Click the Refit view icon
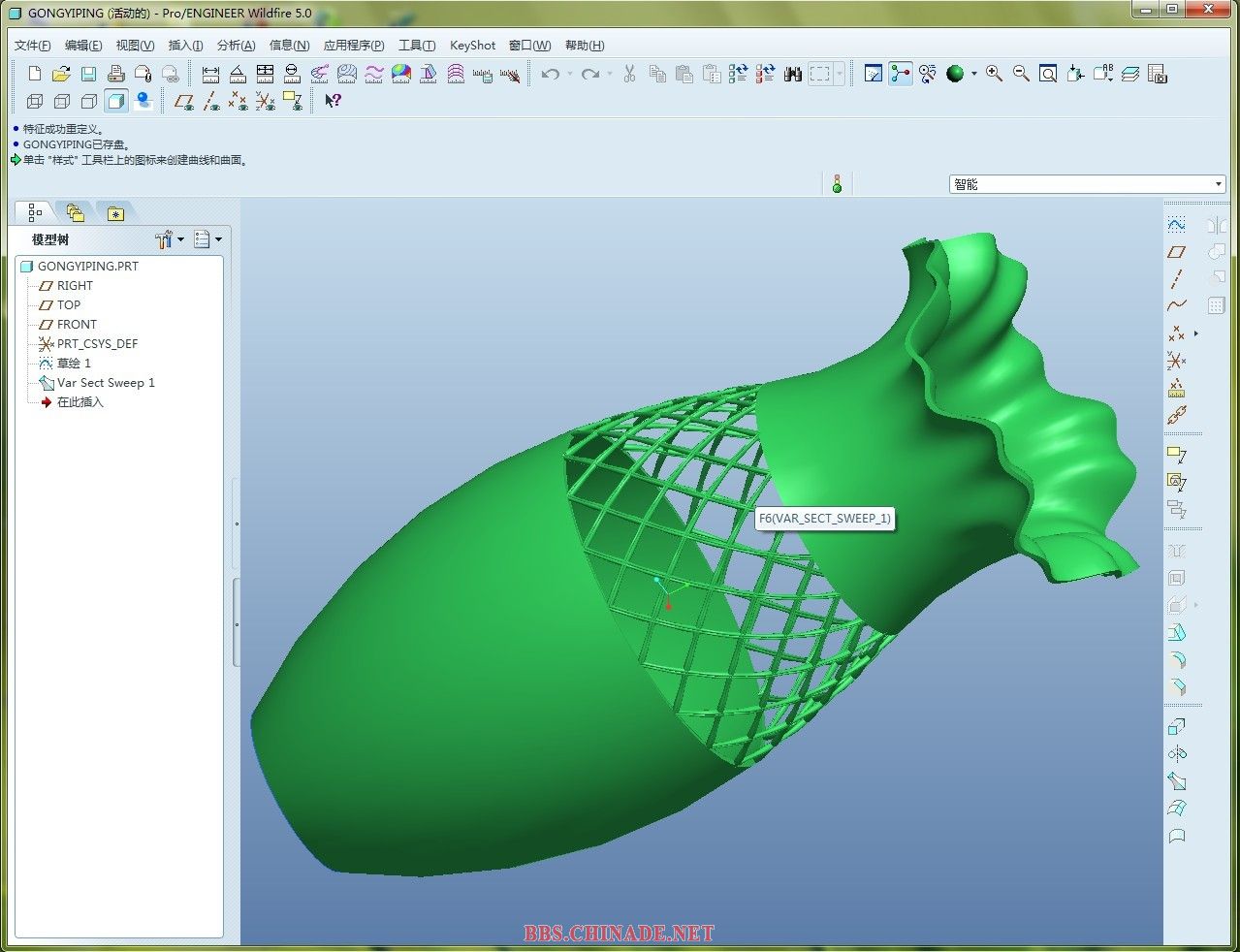1240x952 pixels. tap(1048, 74)
